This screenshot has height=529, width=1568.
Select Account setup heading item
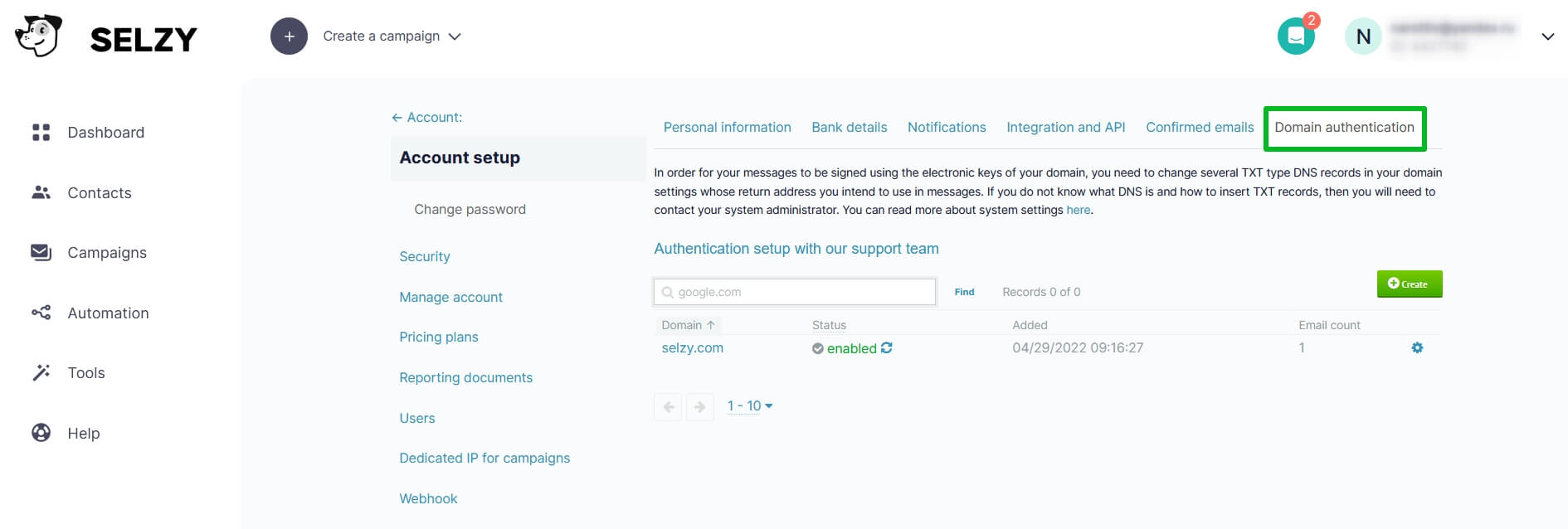click(x=518, y=158)
